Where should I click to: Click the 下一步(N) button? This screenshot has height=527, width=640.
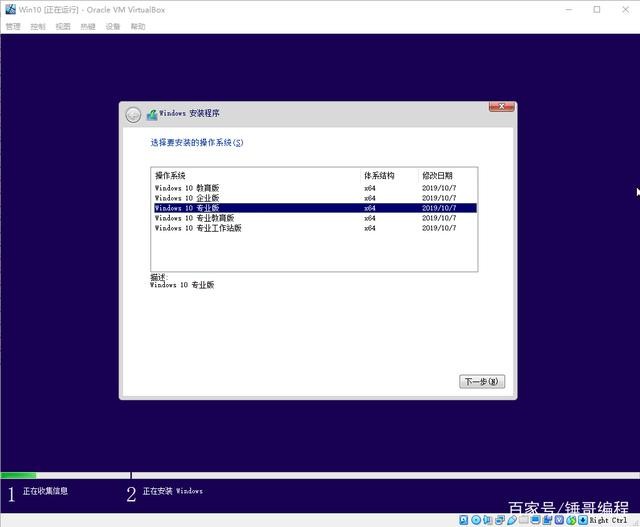482,382
